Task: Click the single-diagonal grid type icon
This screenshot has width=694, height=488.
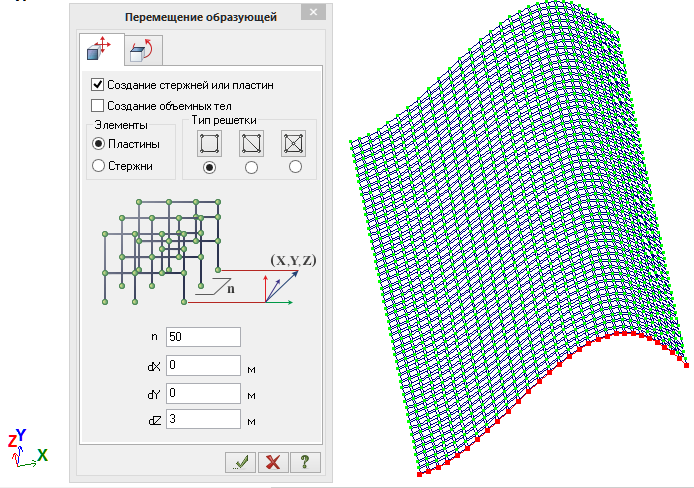Action: point(251,143)
